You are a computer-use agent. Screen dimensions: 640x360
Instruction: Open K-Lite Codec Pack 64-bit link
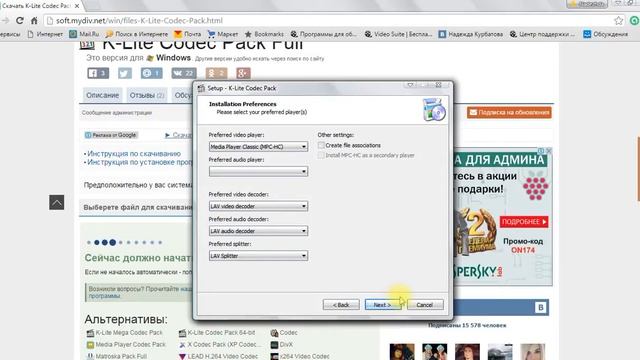[221, 333]
